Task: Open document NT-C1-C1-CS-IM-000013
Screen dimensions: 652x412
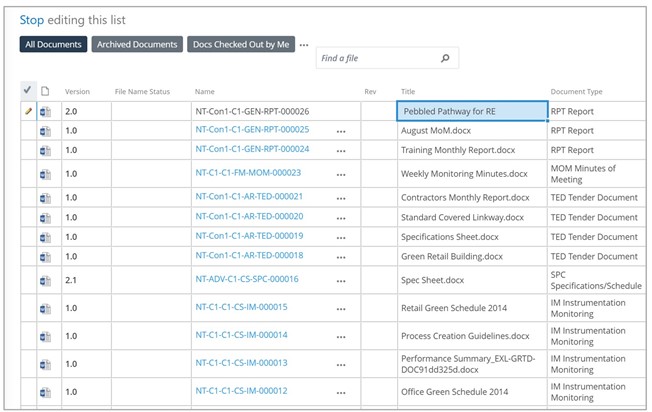Action: pyautogui.click(x=241, y=363)
